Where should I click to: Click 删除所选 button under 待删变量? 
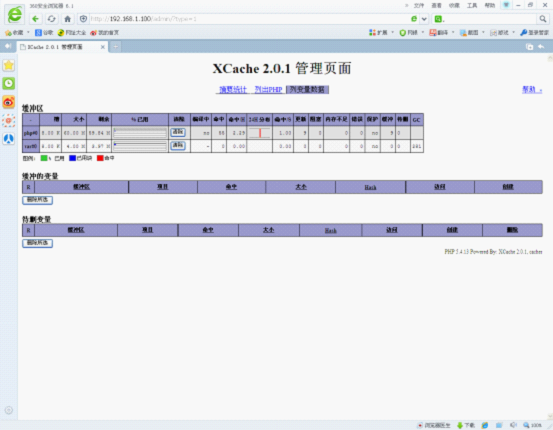pyautogui.click(x=37, y=243)
